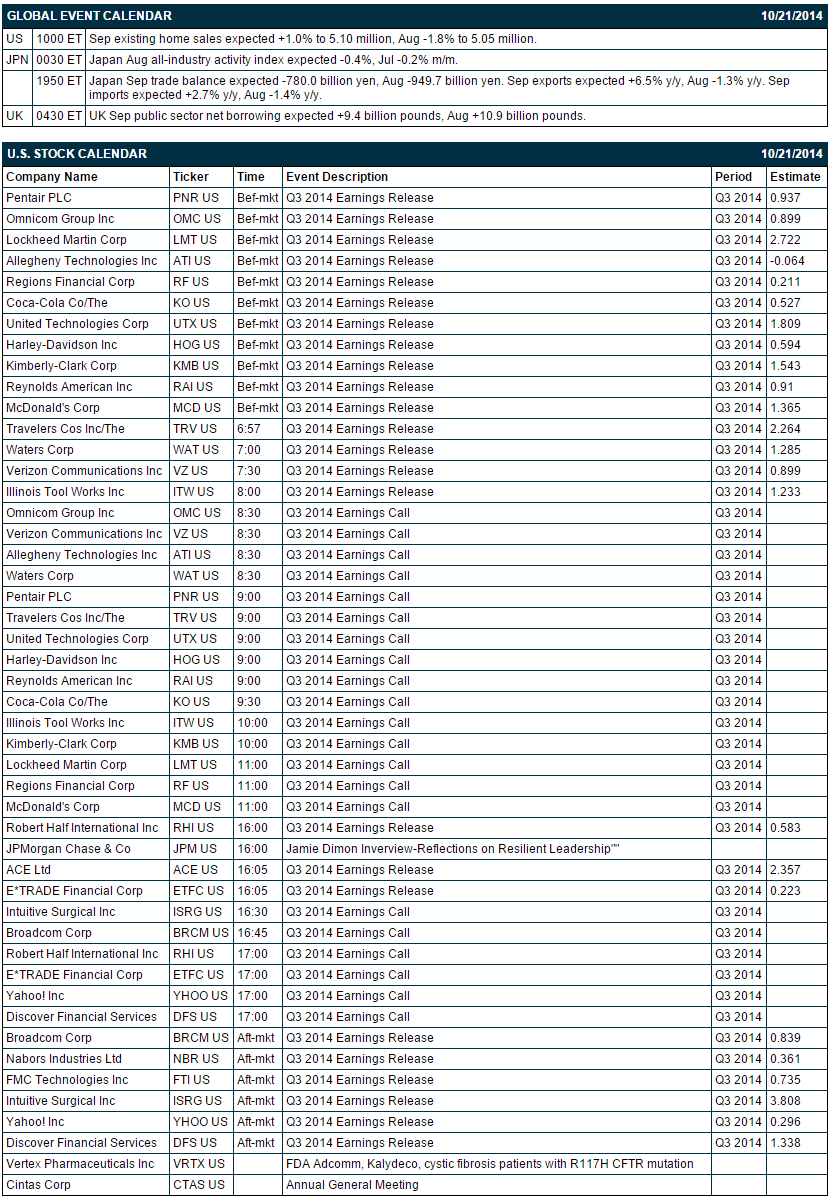
Task: Click Illinois Tool Works' estimate 1.233
Action: pyautogui.click(x=785, y=492)
